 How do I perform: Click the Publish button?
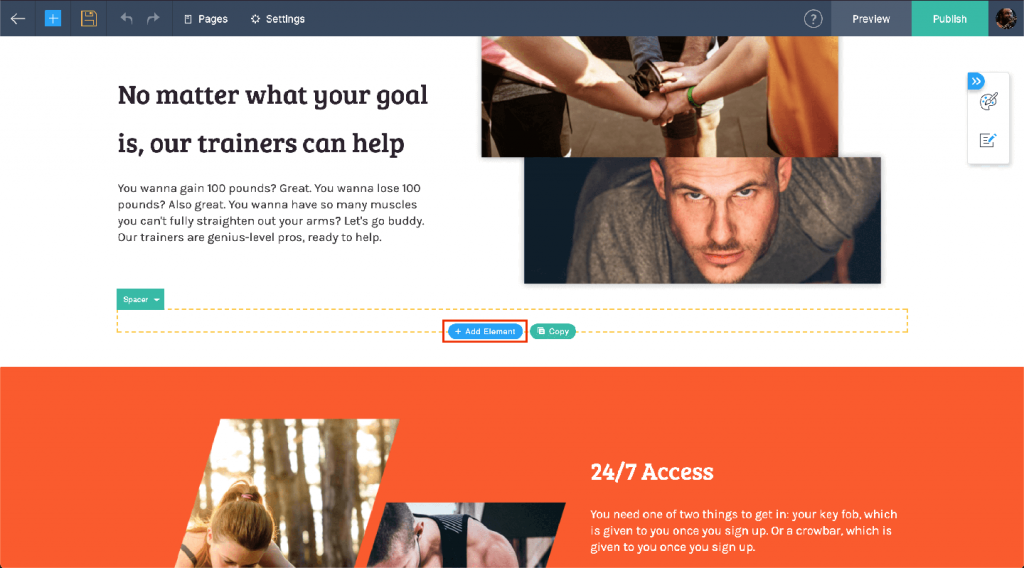(950, 18)
